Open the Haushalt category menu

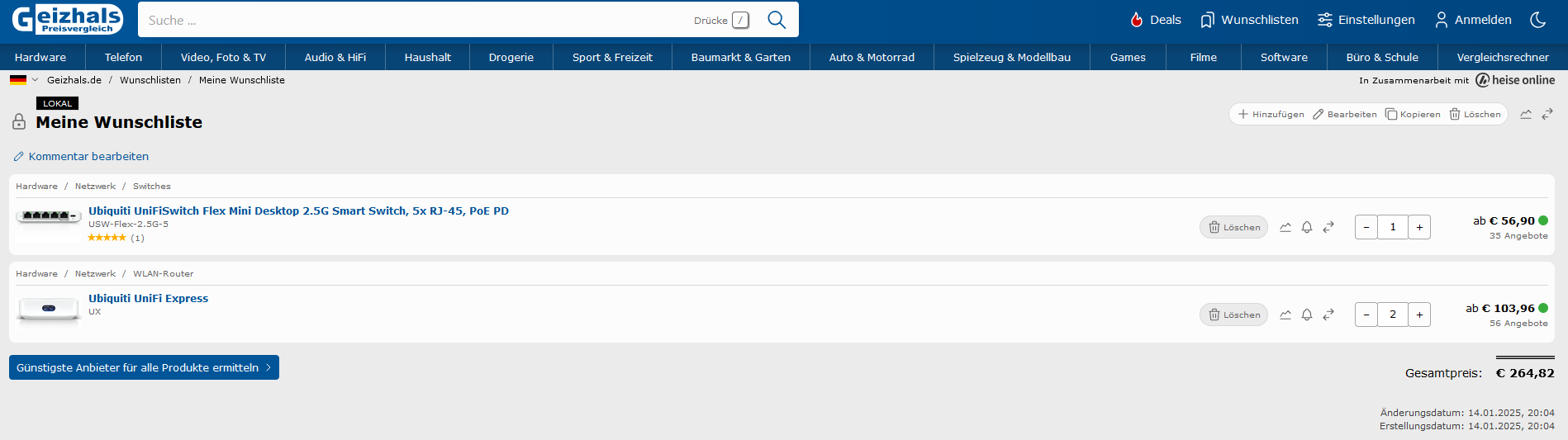(x=427, y=57)
